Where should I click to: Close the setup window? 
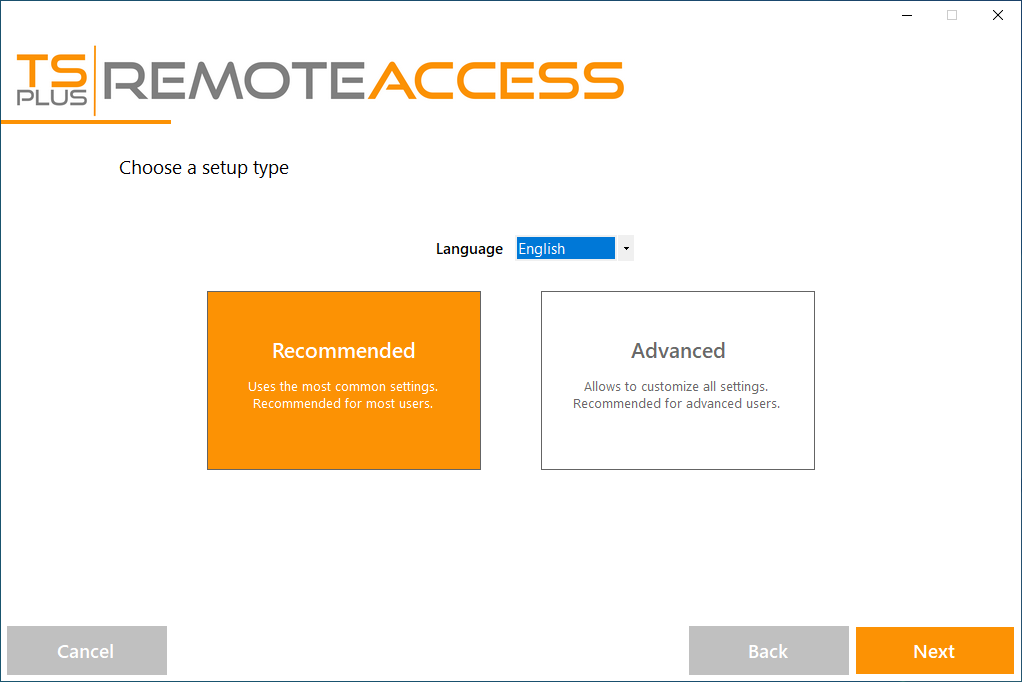998,15
